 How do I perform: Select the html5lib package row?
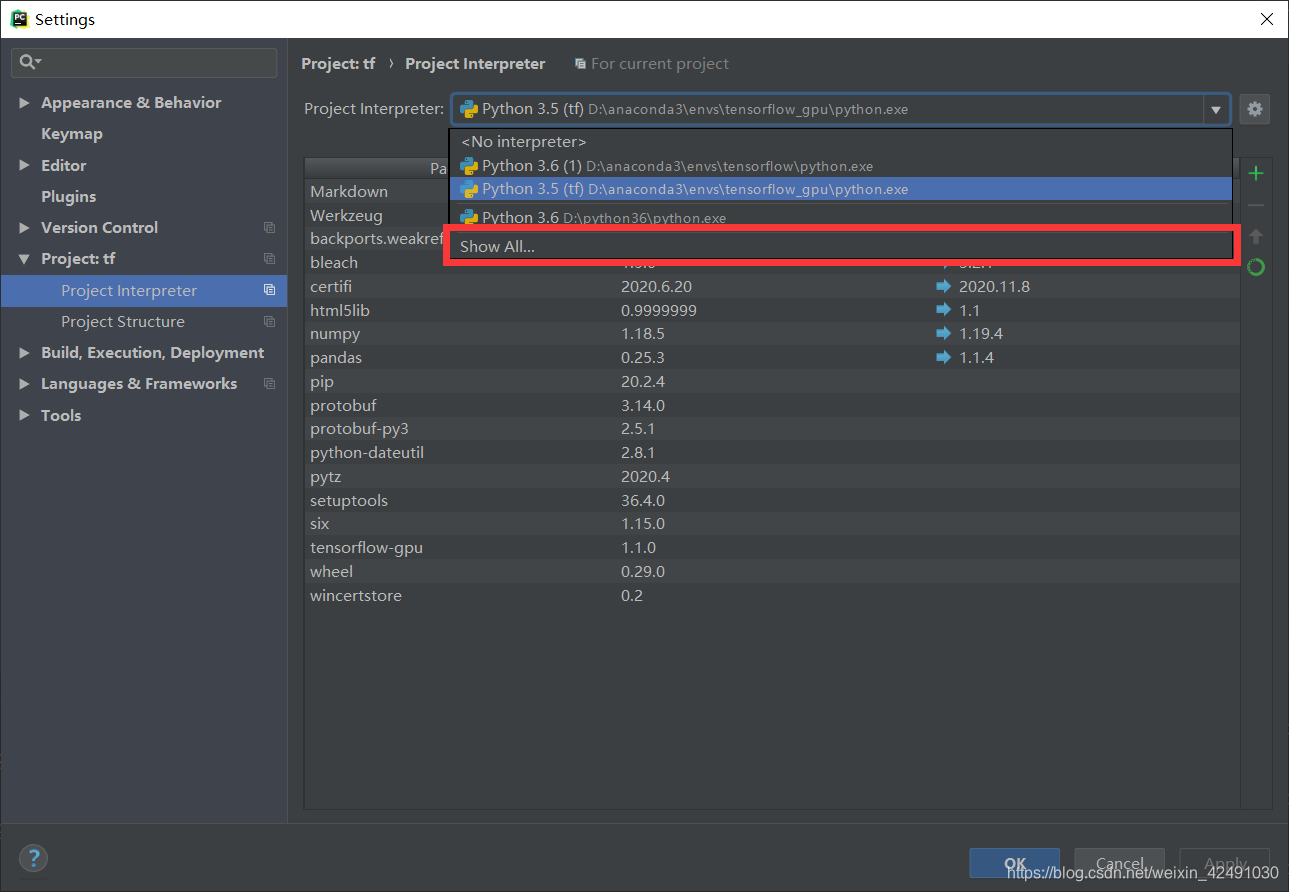772,310
